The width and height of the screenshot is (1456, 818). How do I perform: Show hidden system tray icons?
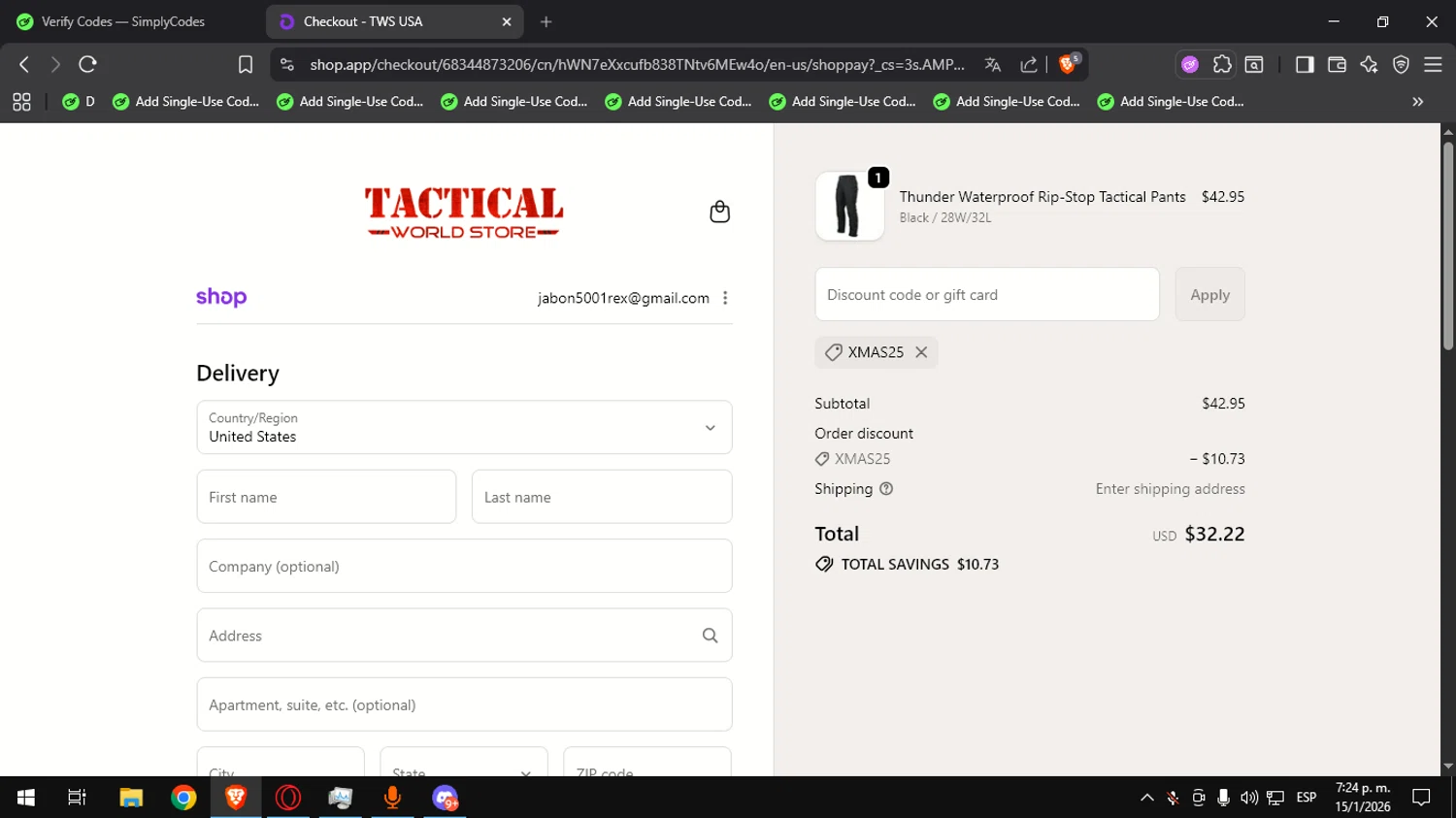1146,798
